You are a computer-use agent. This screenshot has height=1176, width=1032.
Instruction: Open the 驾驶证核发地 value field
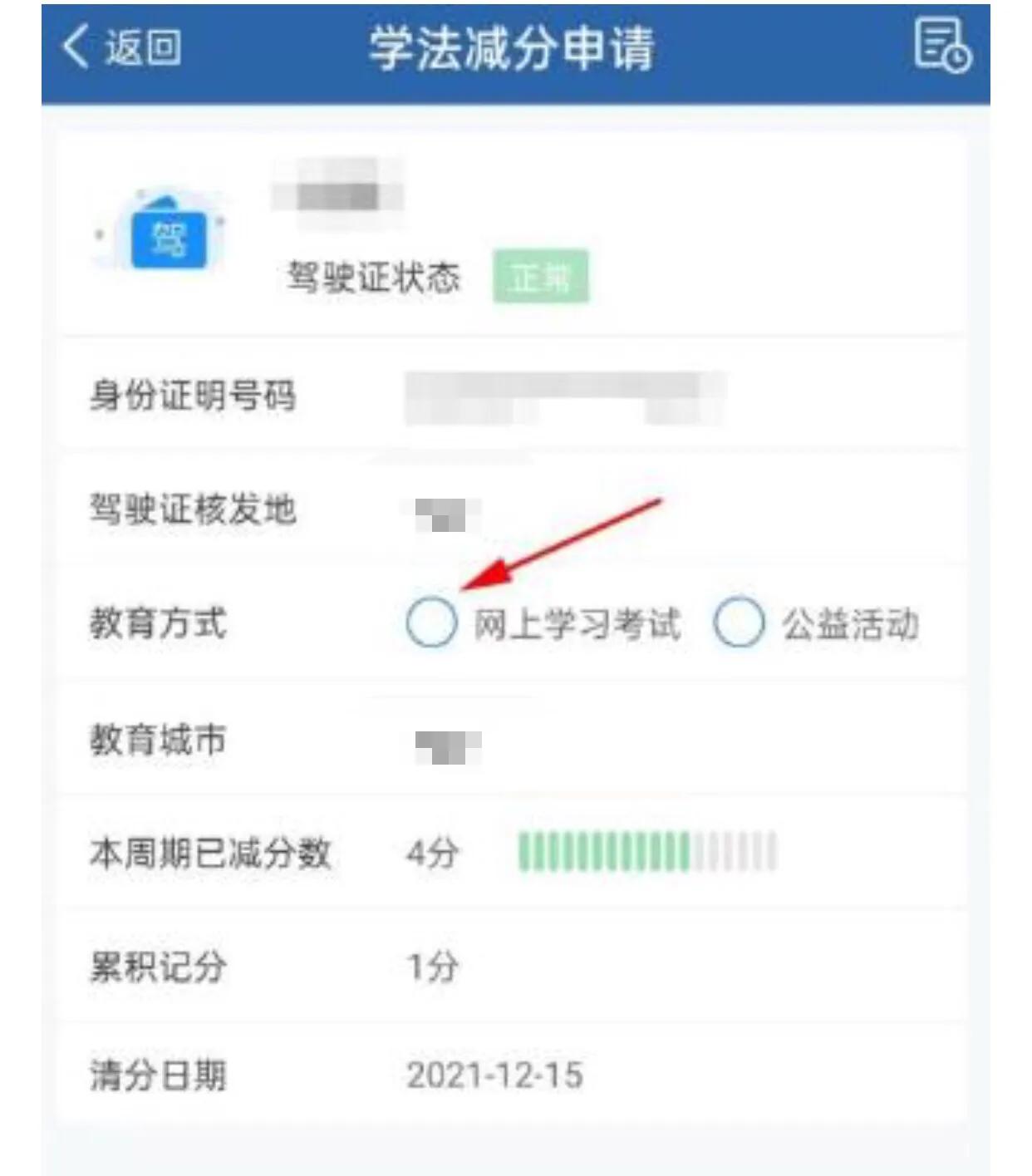coord(448,514)
